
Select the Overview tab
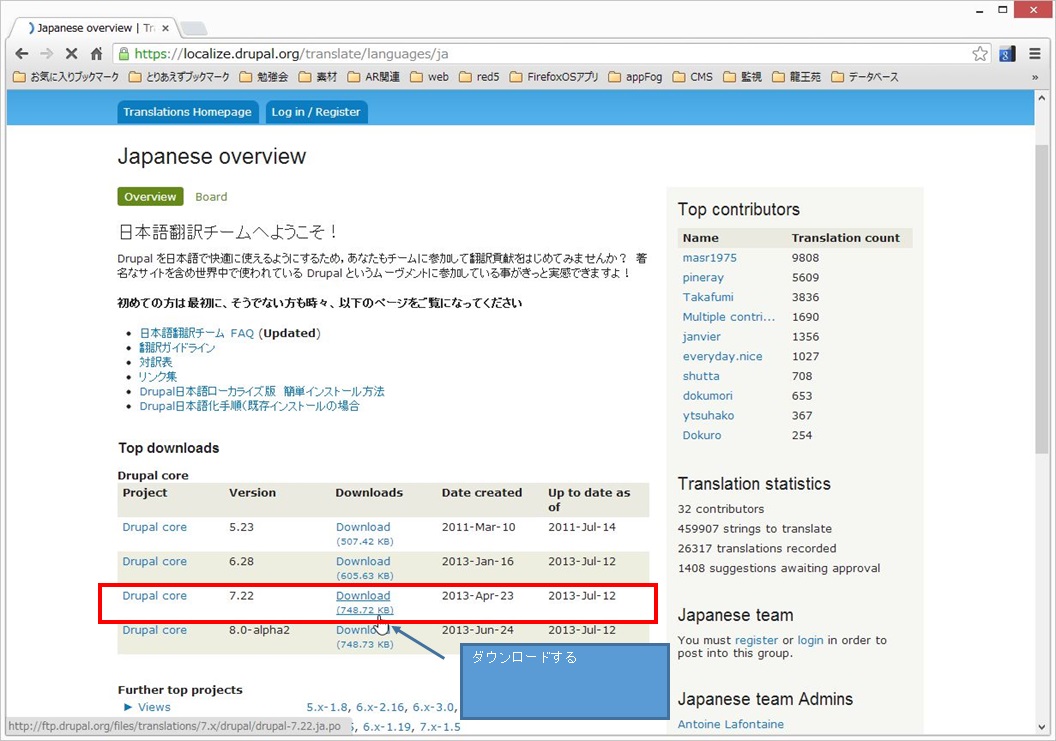[x=150, y=197]
